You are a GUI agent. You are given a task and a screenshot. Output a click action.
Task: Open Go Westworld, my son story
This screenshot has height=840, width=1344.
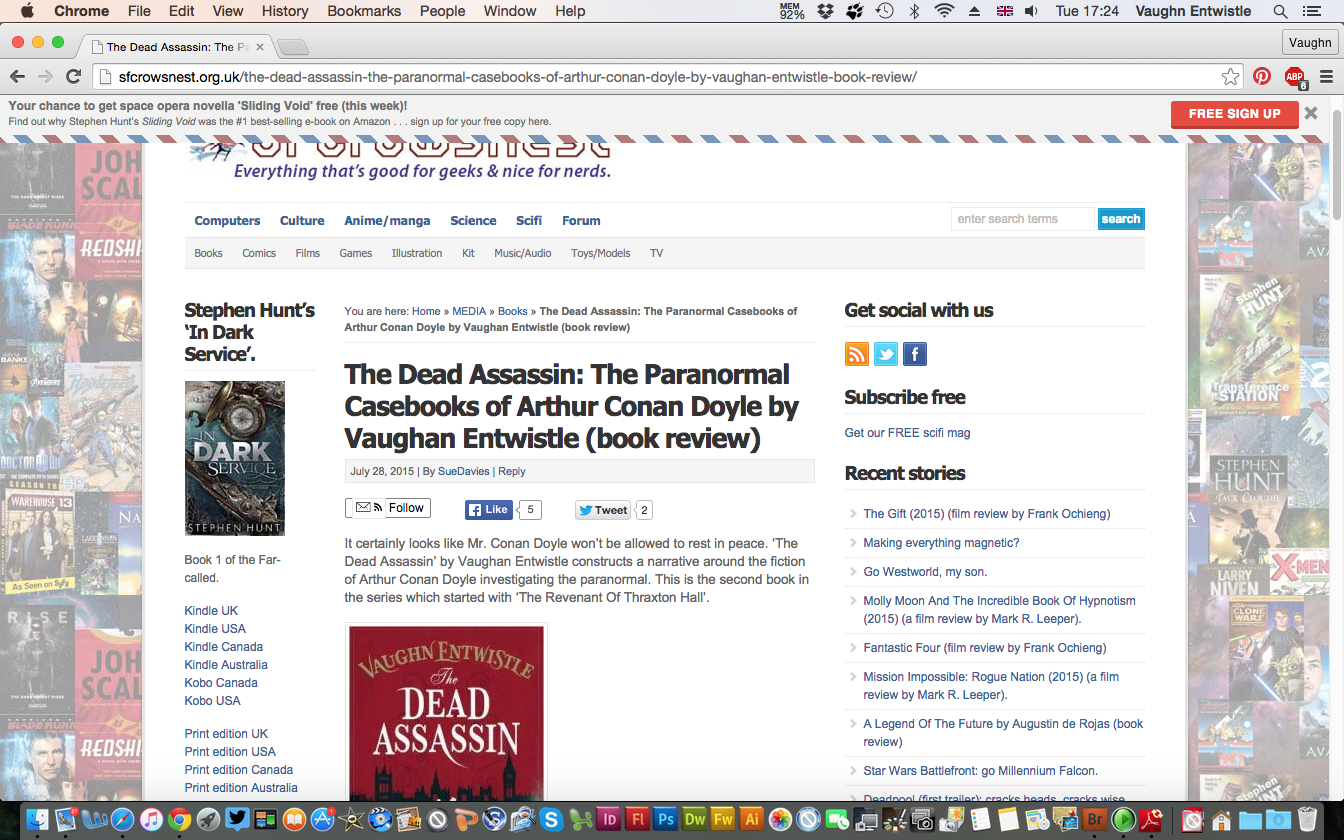point(925,572)
